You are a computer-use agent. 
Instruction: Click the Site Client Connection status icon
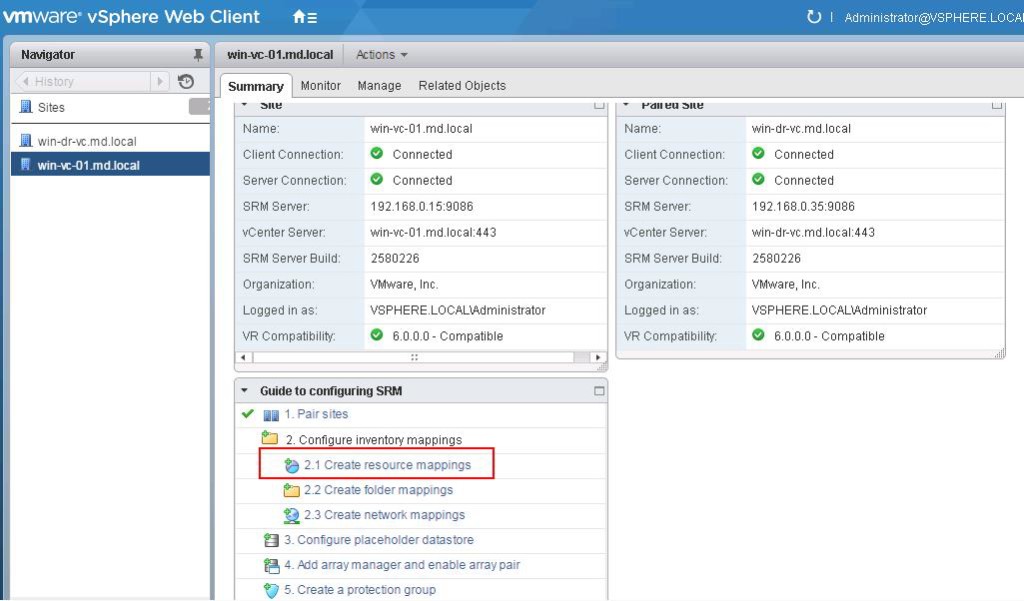click(x=377, y=154)
